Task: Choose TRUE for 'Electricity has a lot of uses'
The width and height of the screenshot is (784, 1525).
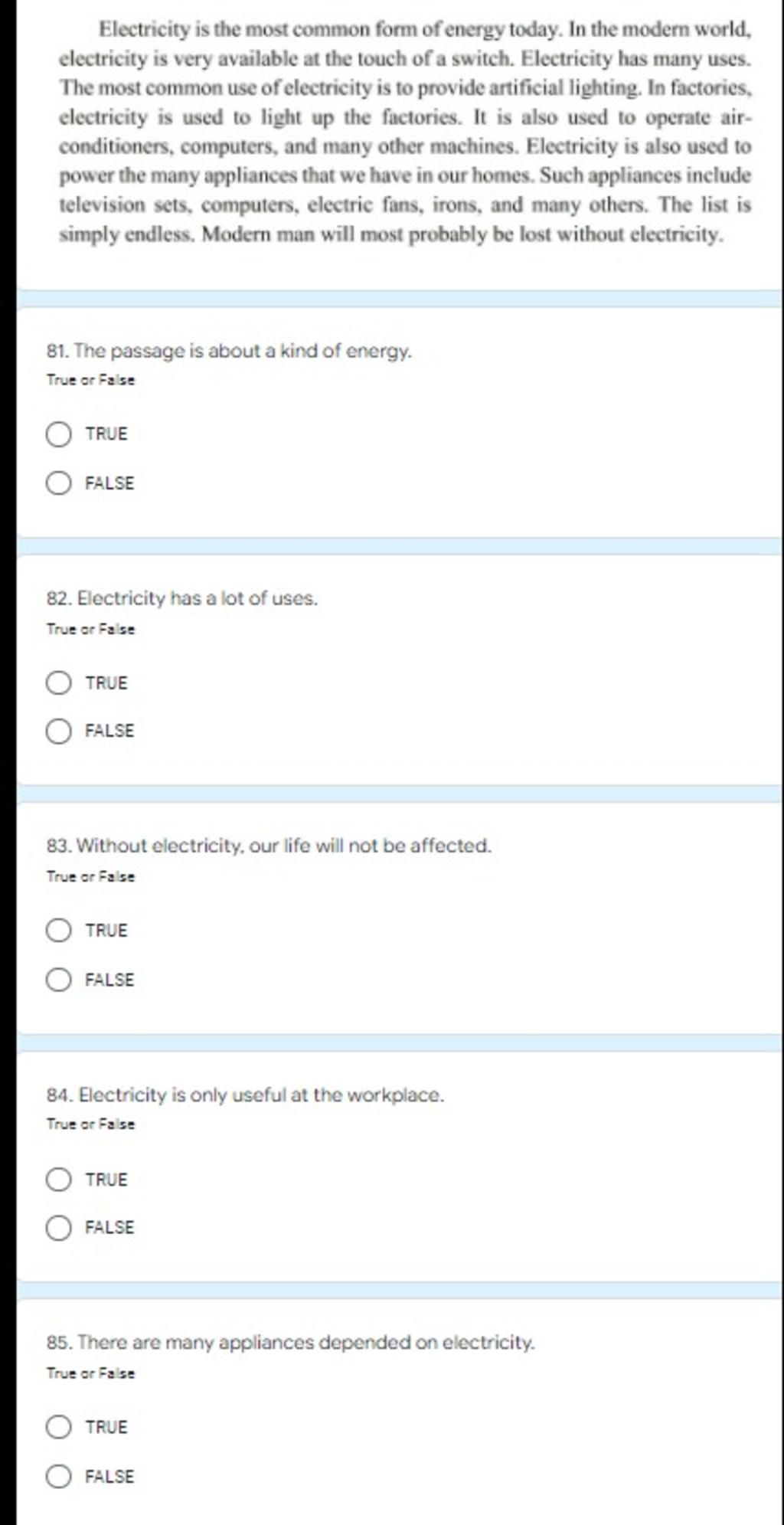Action: [x=58, y=682]
